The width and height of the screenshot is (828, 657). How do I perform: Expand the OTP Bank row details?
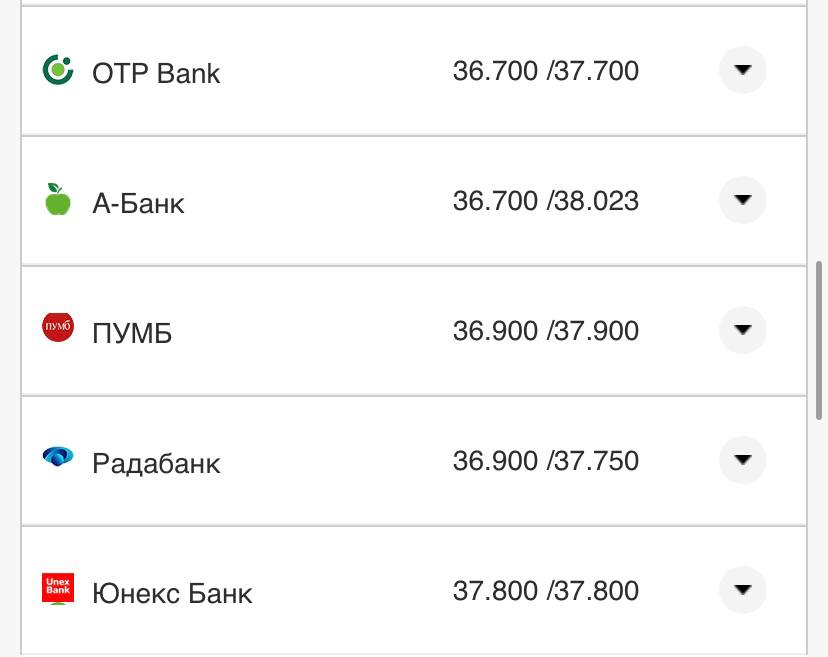click(x=742, y=70)
